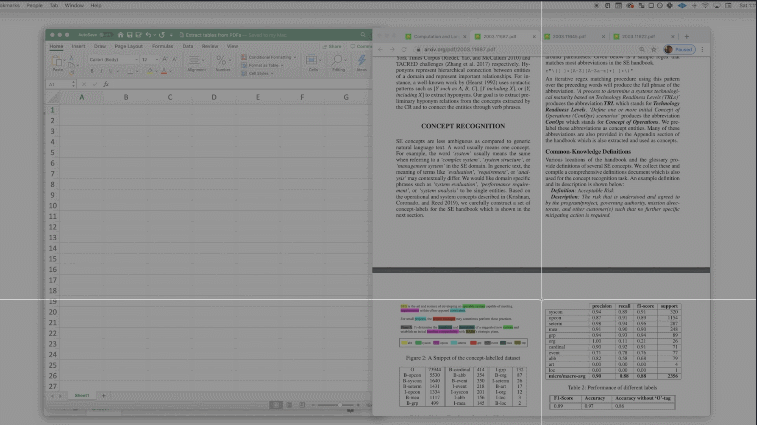Click the Ideas lightning icon
This screenshot has height=425, width=757.
coord(362,60)
